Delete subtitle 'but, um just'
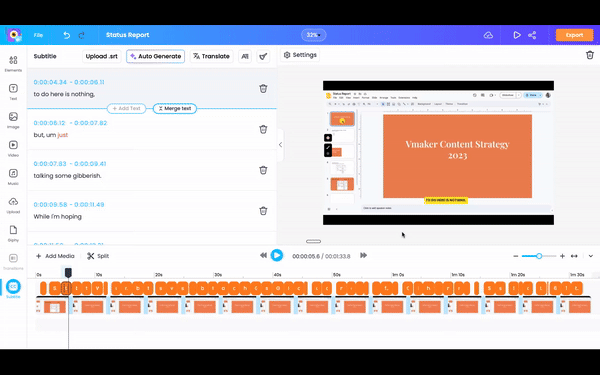600x375 pixels. click(263, 129)
